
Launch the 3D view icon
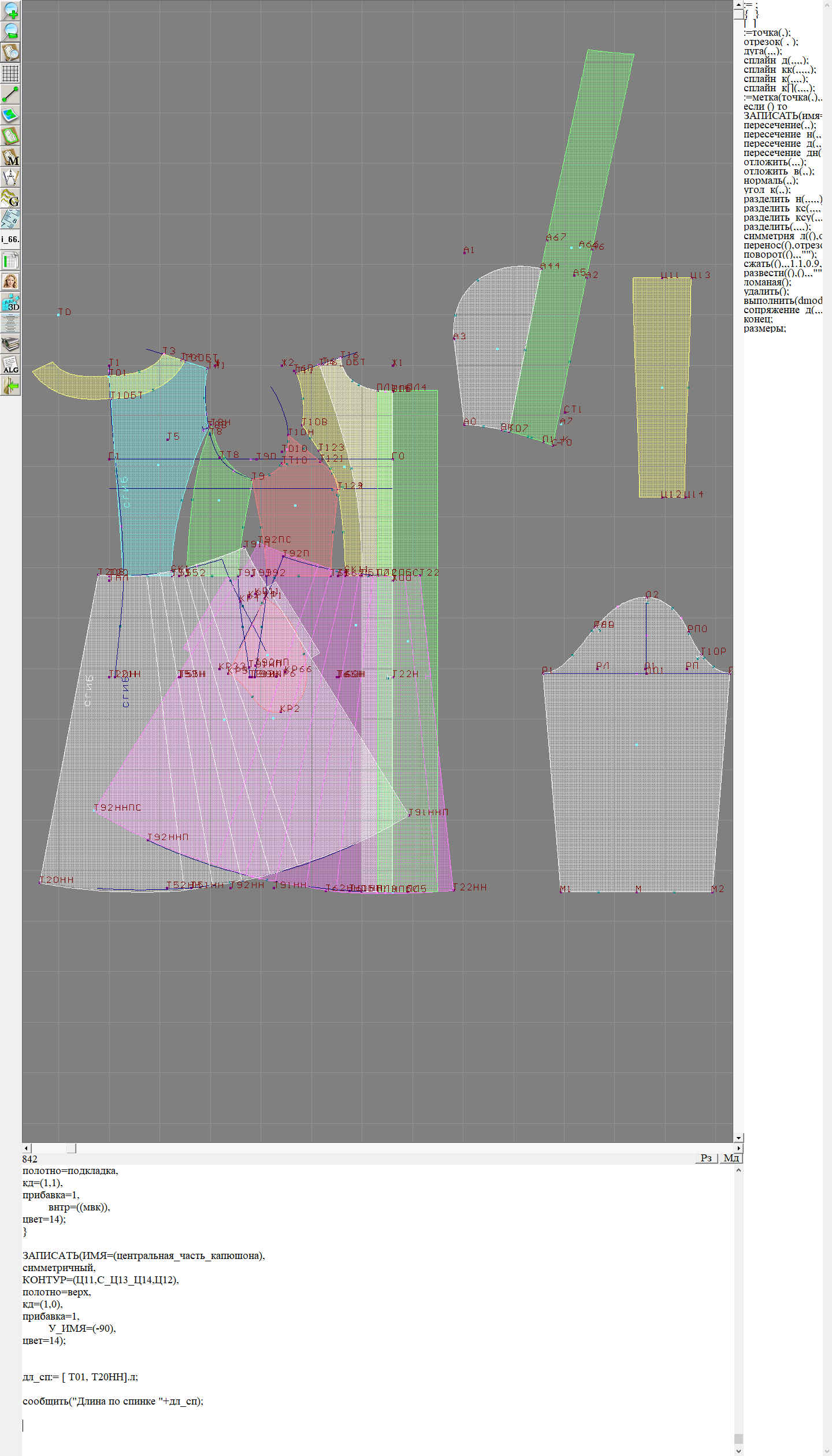pyautogui.click(x=10, y=303)
